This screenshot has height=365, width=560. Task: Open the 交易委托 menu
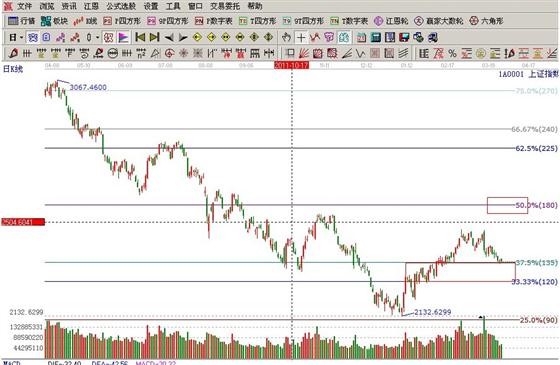(x=225, y=6)
